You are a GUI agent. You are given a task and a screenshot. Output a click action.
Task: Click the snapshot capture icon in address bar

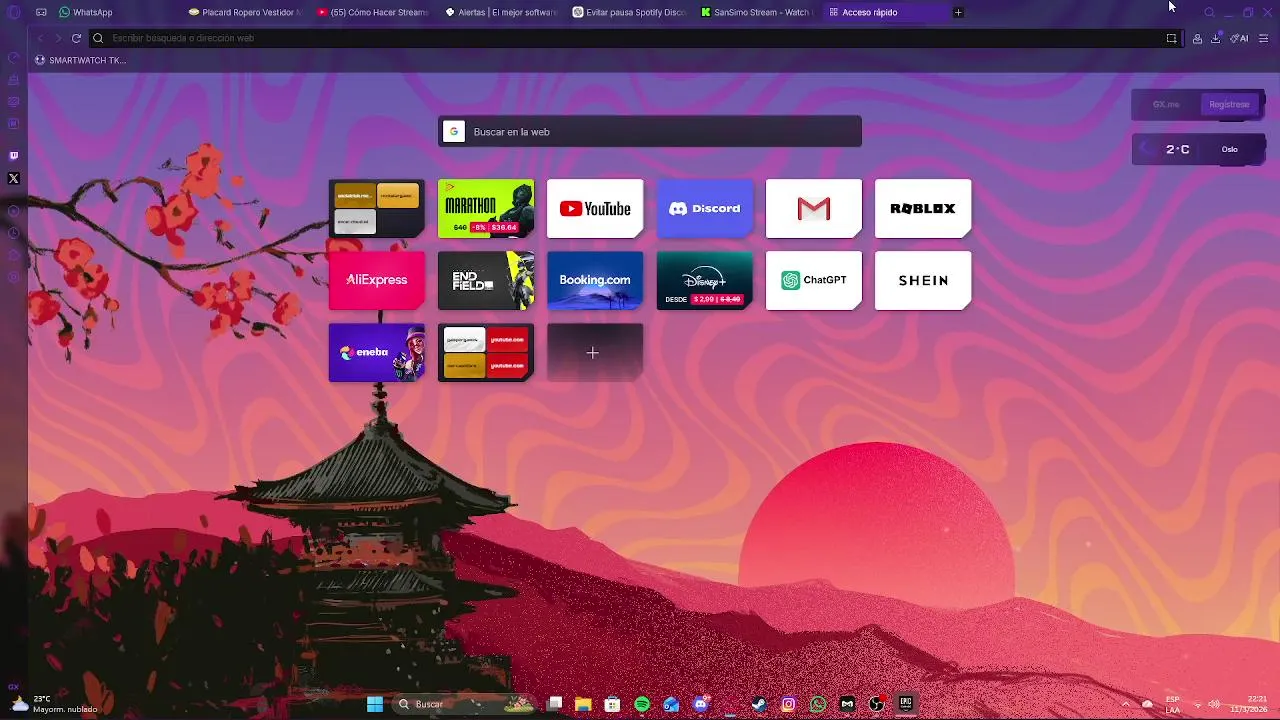coord(1171,38)
